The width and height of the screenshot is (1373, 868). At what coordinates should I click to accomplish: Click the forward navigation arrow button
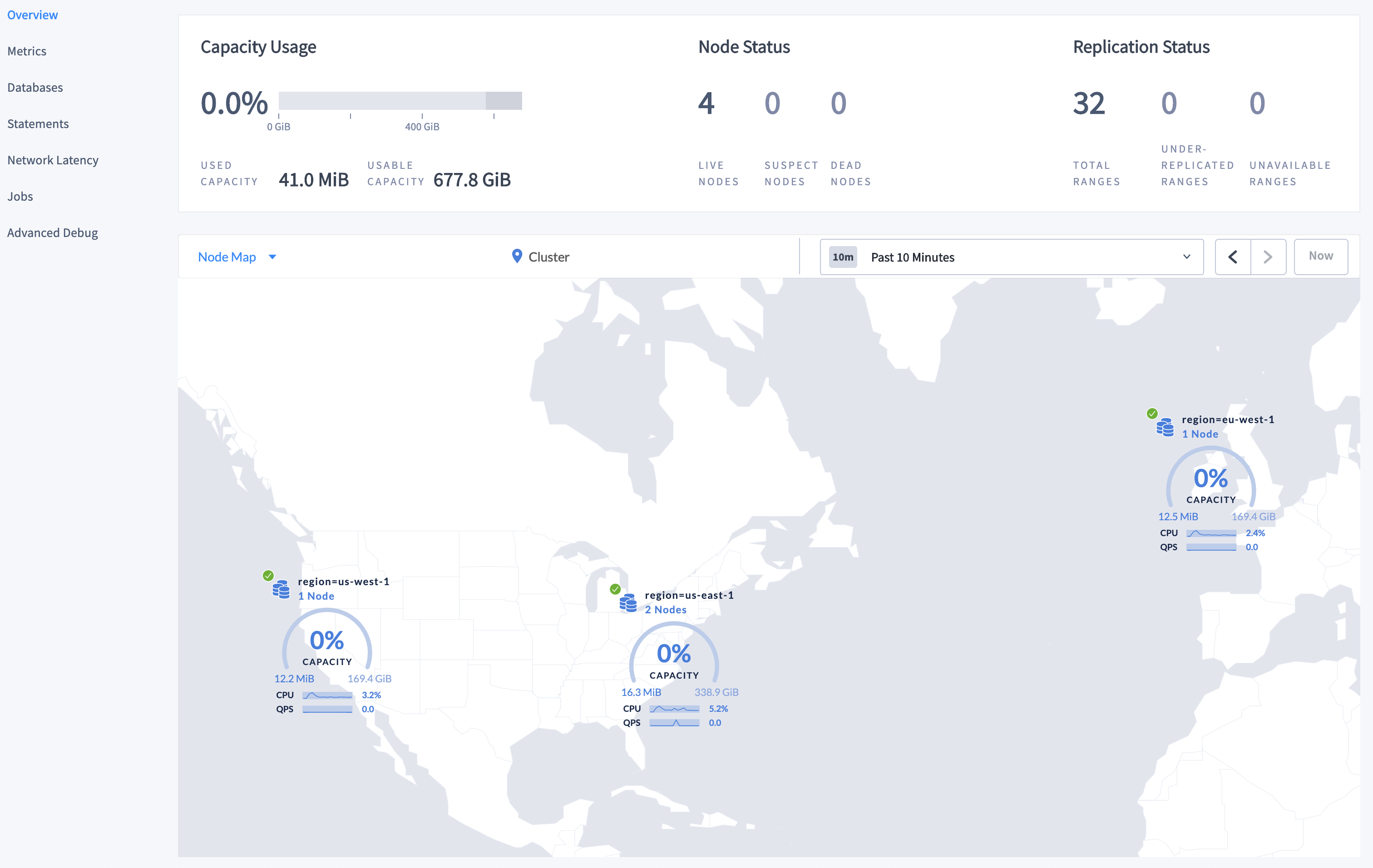click(x=1267, y=257)
